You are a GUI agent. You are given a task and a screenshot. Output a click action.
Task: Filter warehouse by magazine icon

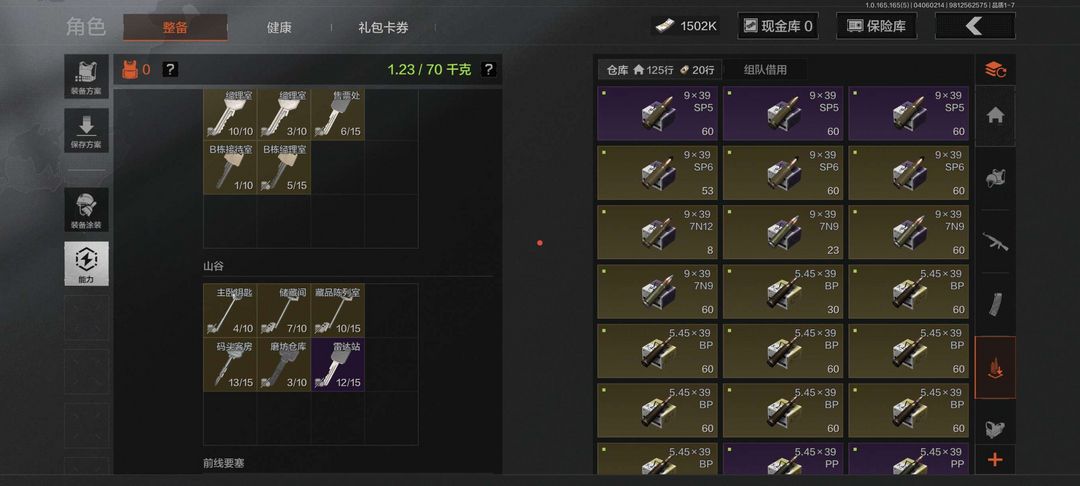[995, 304]
